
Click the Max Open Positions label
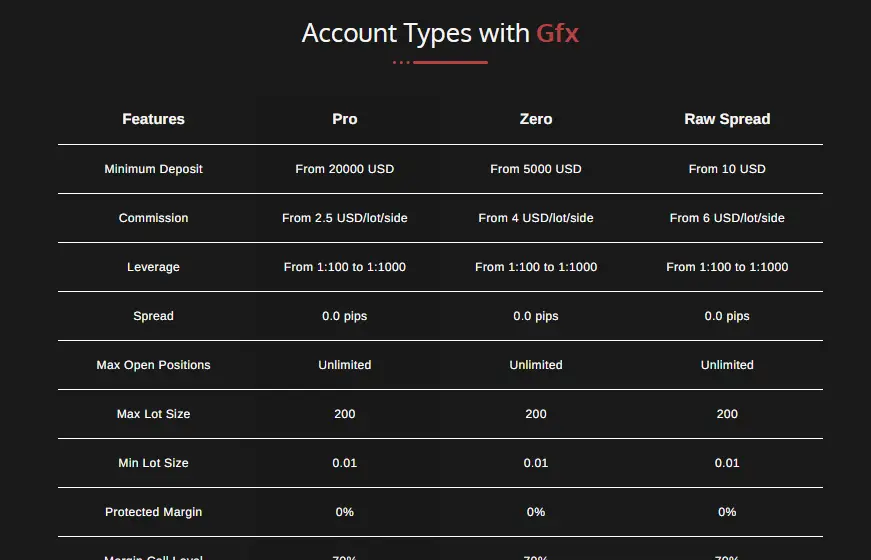coord(153,365)
